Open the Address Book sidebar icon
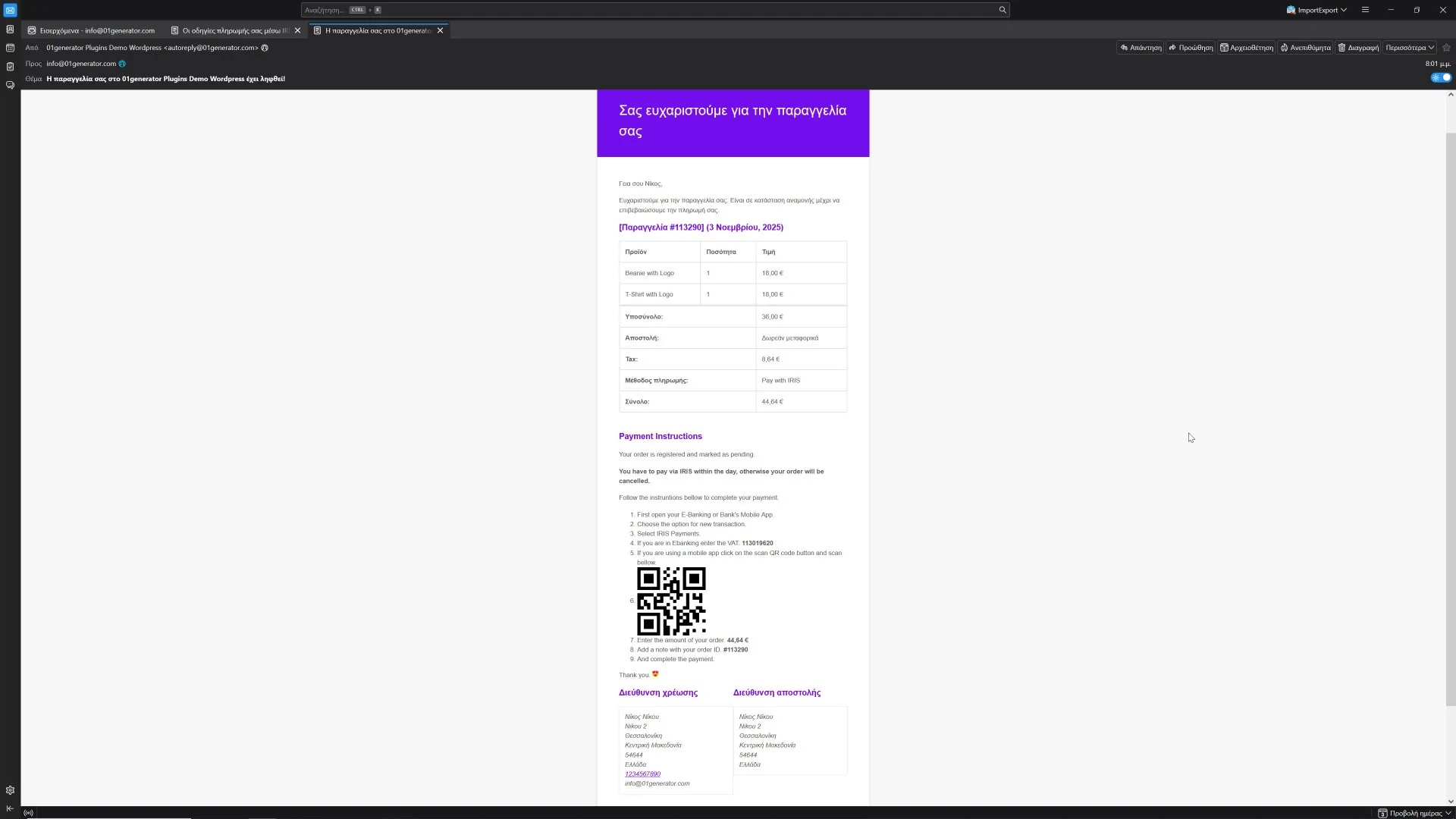The height and width of the screenshot is (819, 1456). 10,29
